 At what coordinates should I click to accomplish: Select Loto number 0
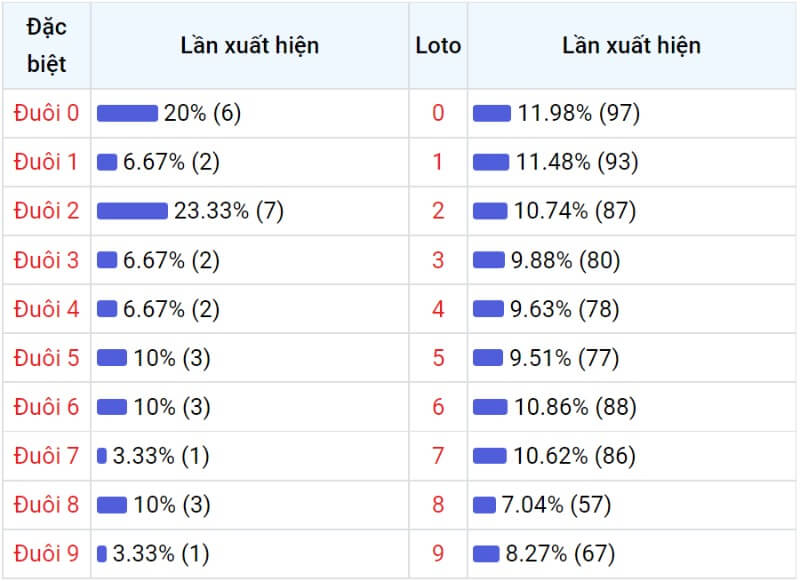(438, 113)
